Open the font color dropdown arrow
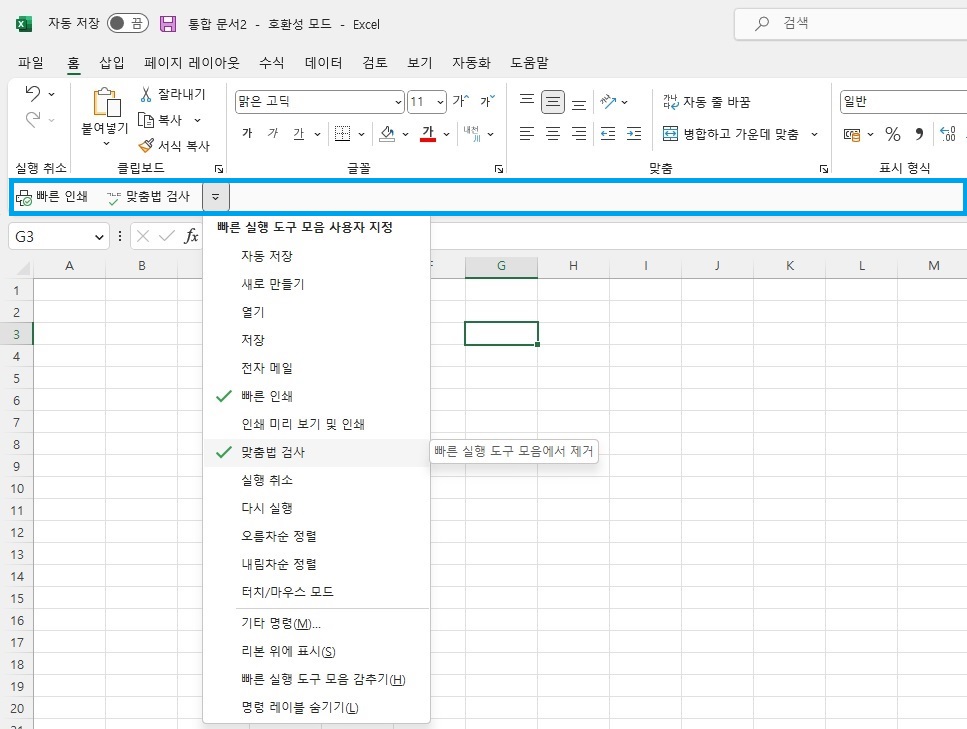Viewport: 967px width, 729px height. 446,134
